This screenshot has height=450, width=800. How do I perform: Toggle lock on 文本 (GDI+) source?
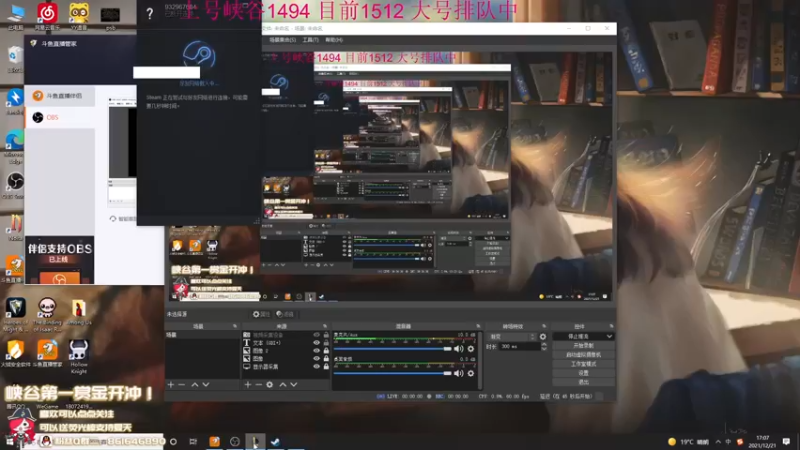tap(326, 343)
